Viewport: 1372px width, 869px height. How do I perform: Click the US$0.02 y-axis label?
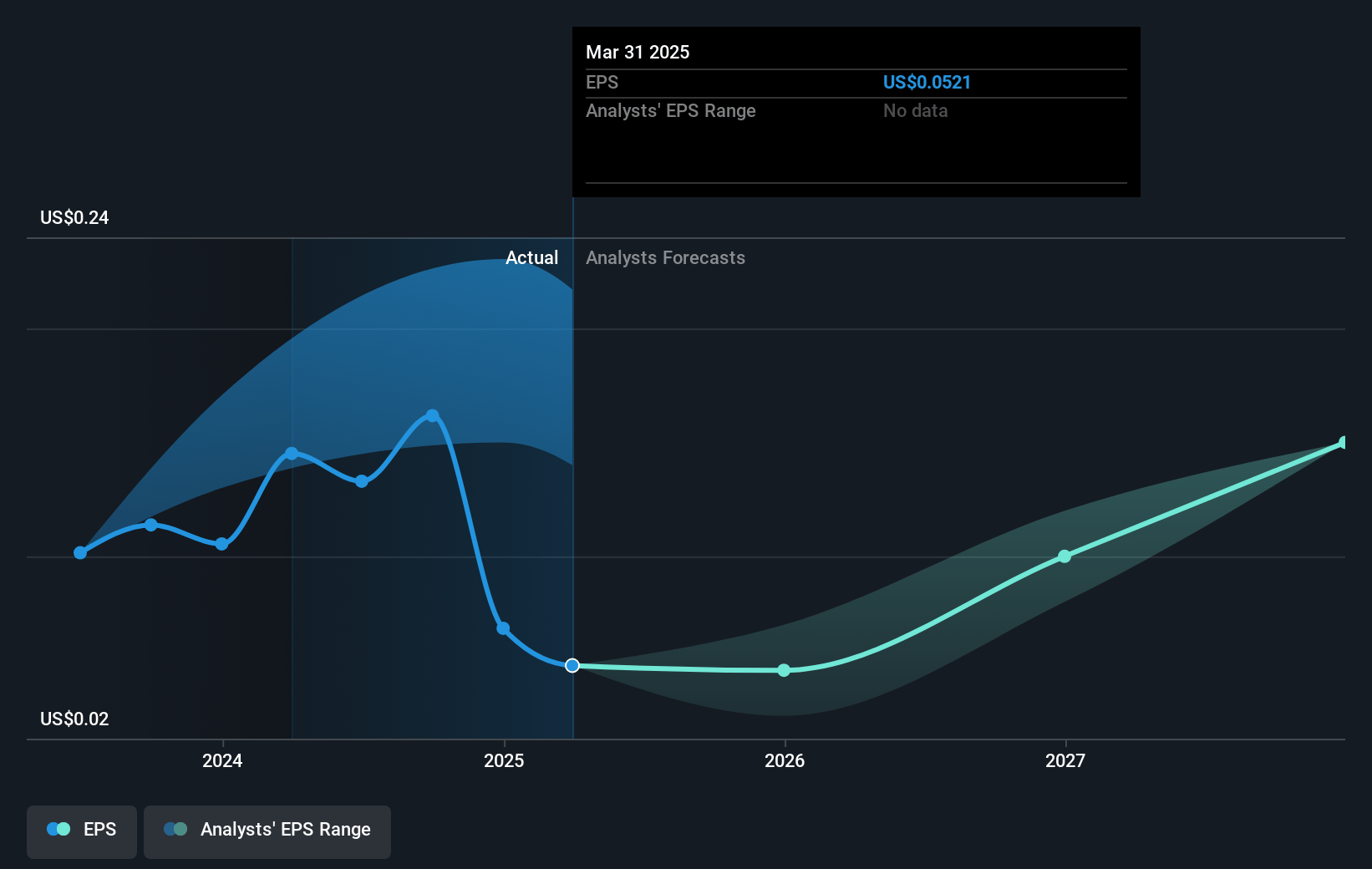click(x=74, y=719)
